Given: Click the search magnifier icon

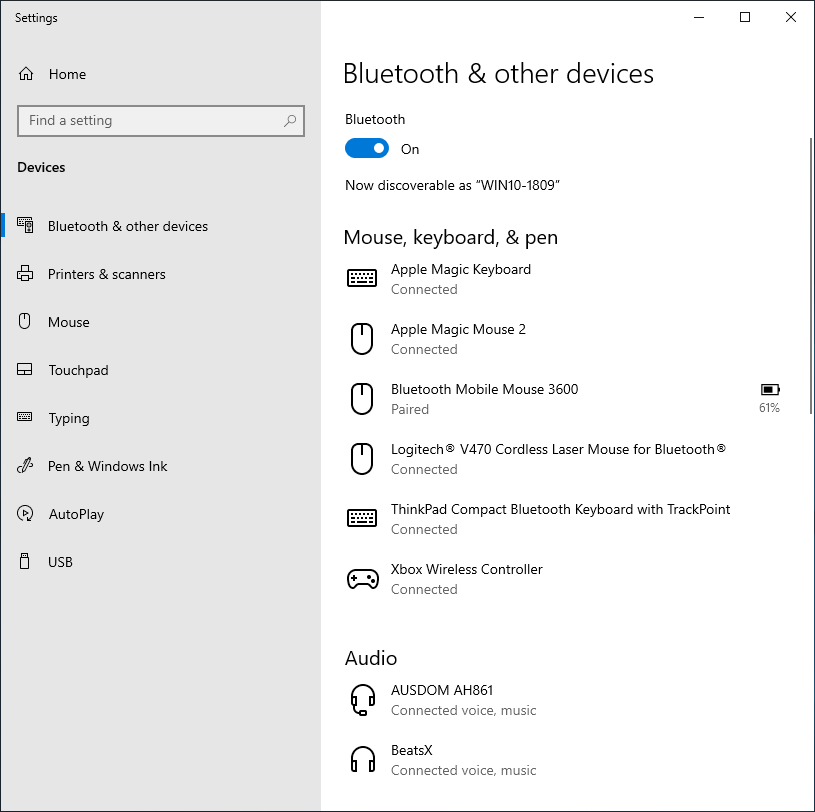Looking at the screenshot, I should [x=290, y=121].
